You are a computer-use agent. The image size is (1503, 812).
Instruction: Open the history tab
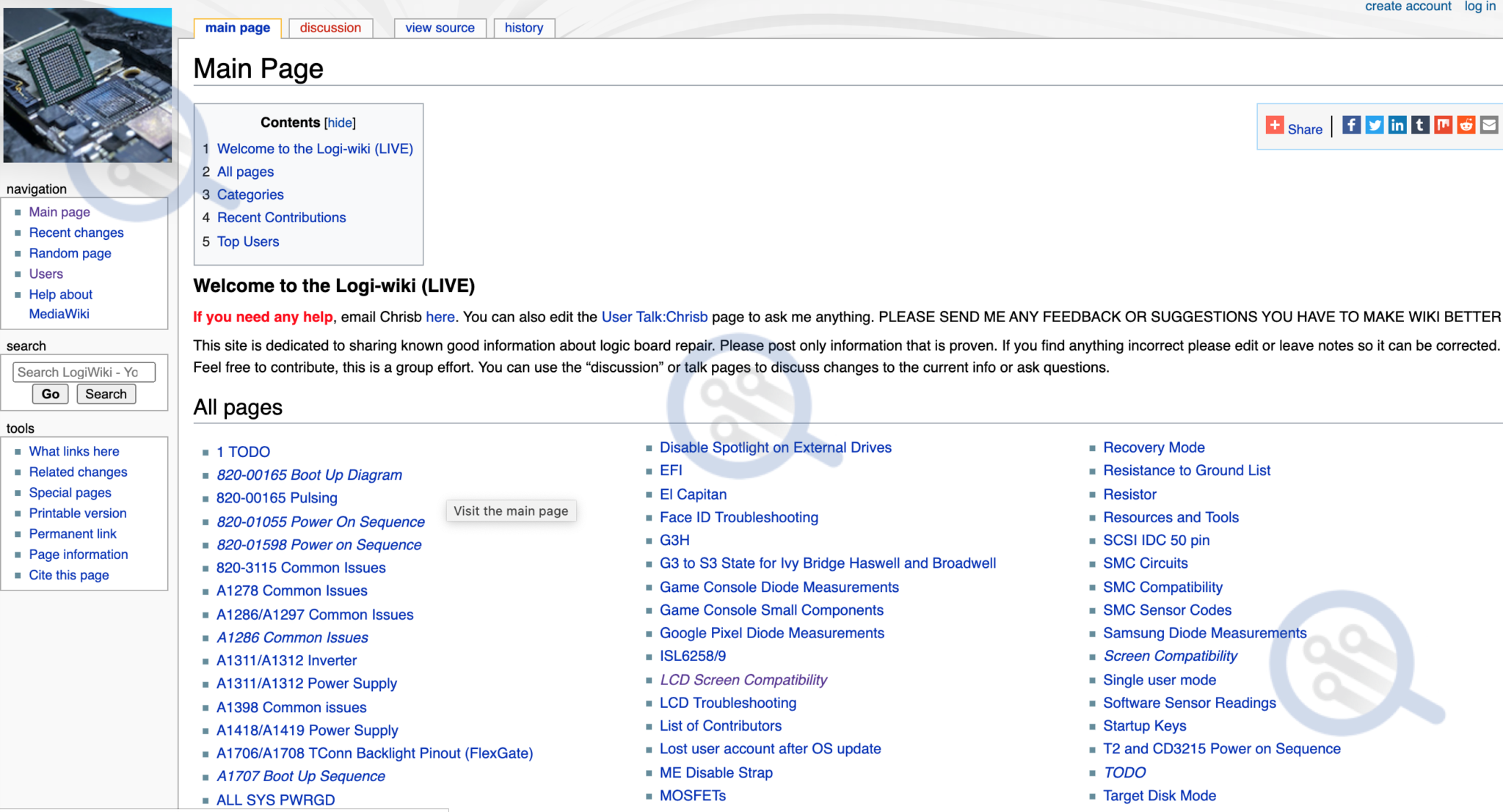point(523,28)
